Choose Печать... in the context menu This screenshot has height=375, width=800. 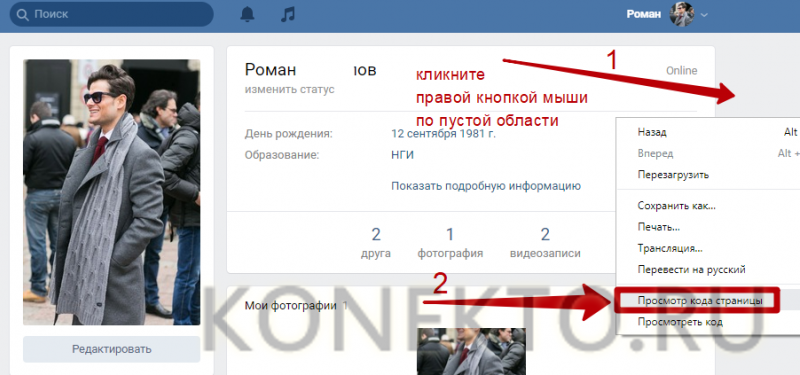click(658, 228)
